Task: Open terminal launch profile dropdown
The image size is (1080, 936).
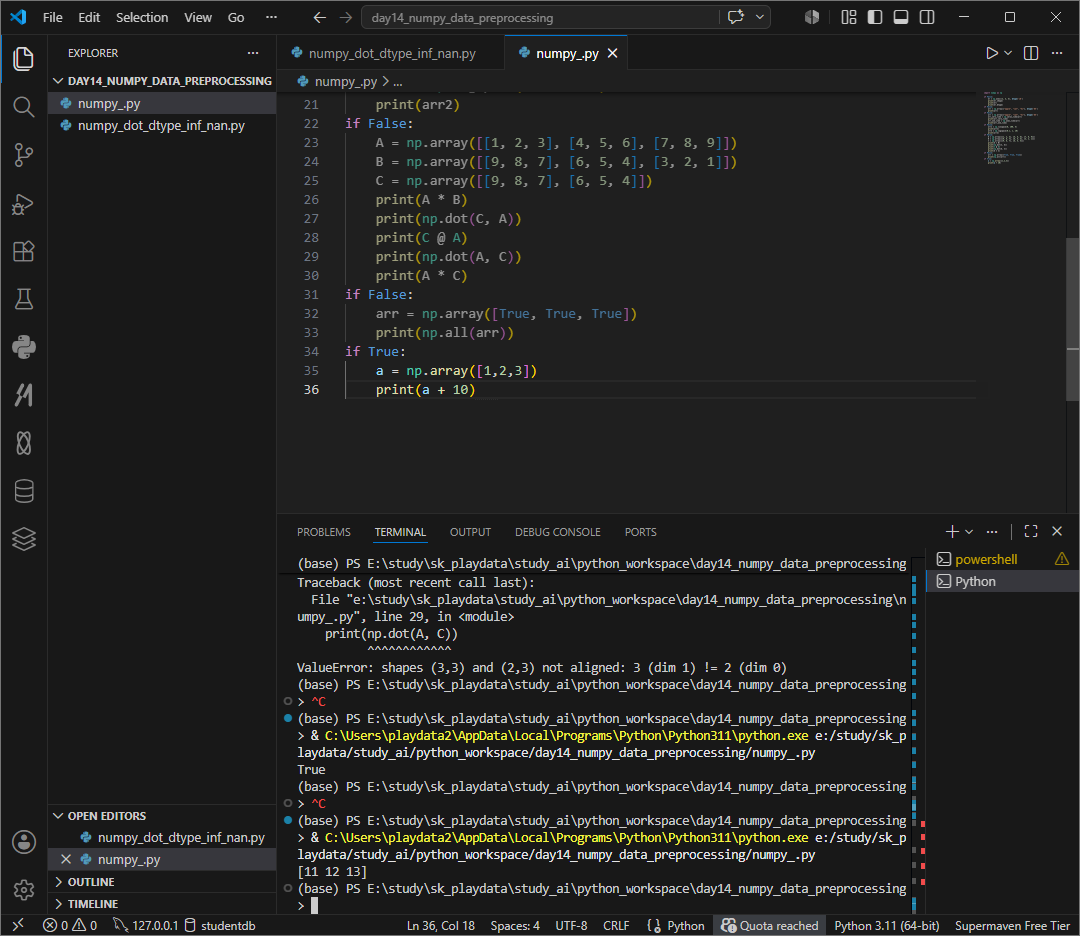Action: (x=969, y=531)
